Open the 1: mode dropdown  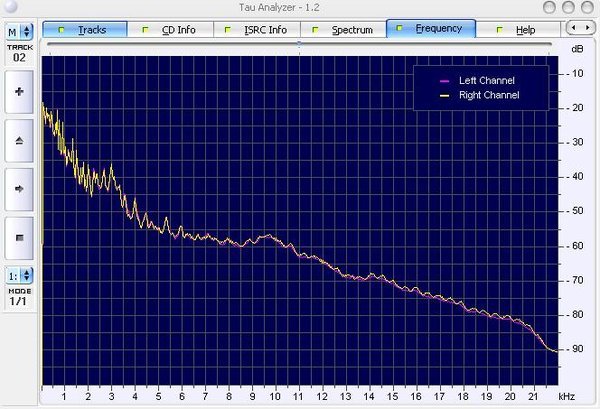19,275
